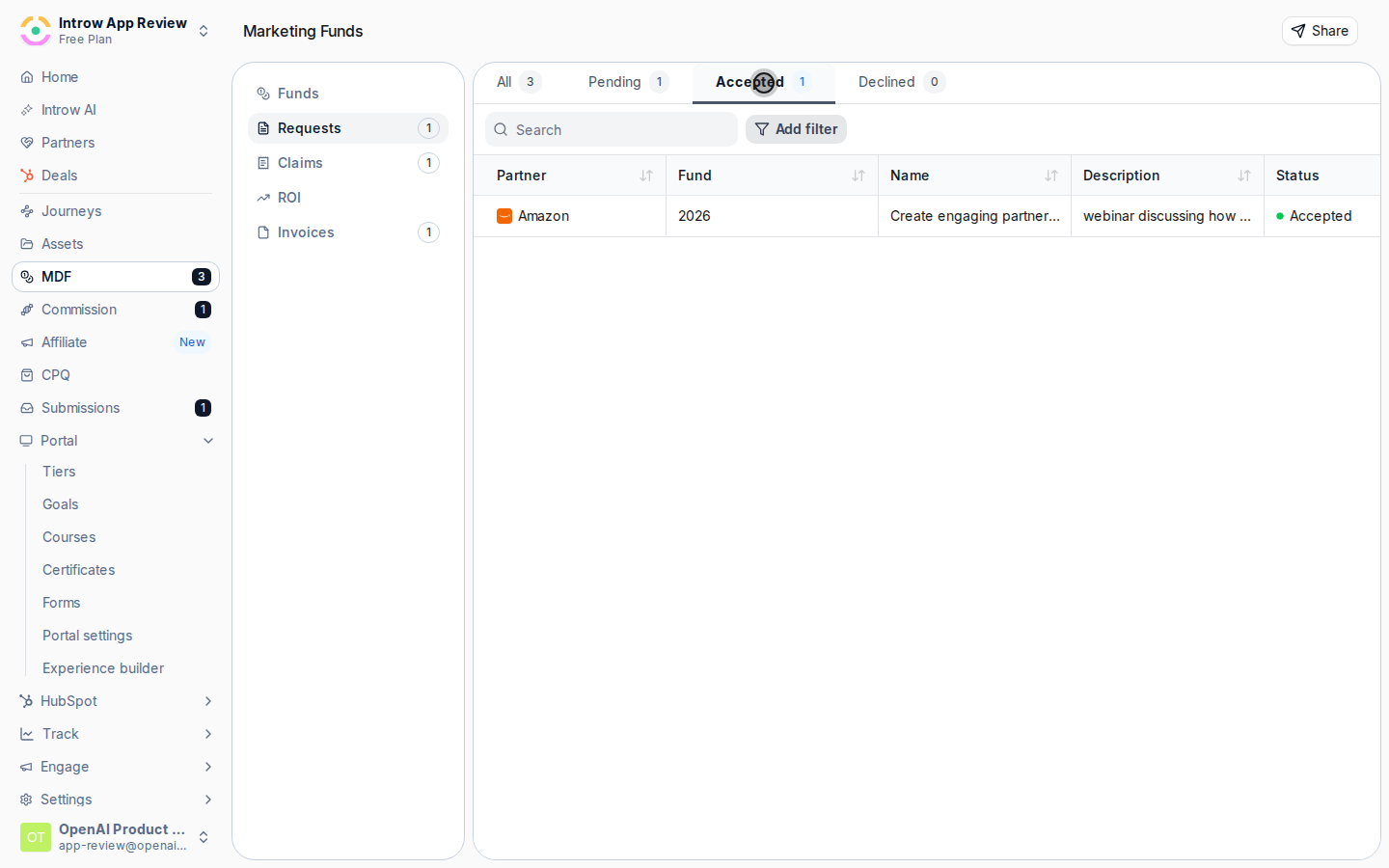Focus the Search requests field
This screenshot has width=1389, height=868.
click(612, 129)
